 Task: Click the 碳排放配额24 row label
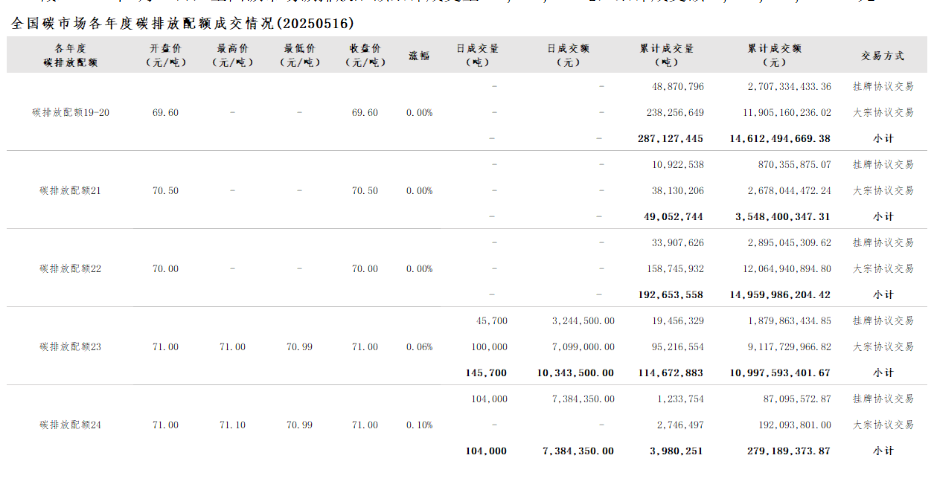pyautogui.click(x=71, y=424)
